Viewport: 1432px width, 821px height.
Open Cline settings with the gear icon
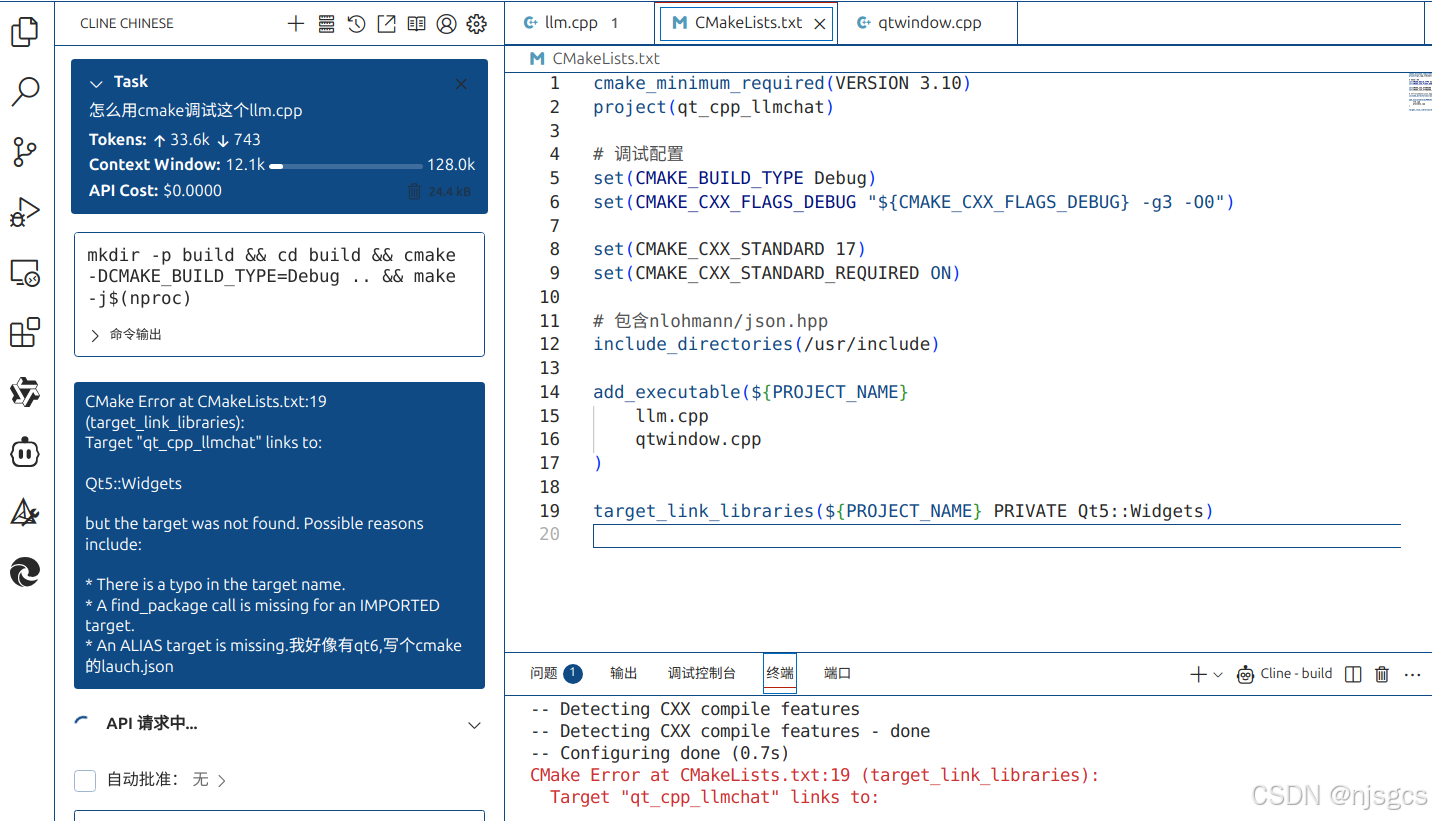[477, 23]
